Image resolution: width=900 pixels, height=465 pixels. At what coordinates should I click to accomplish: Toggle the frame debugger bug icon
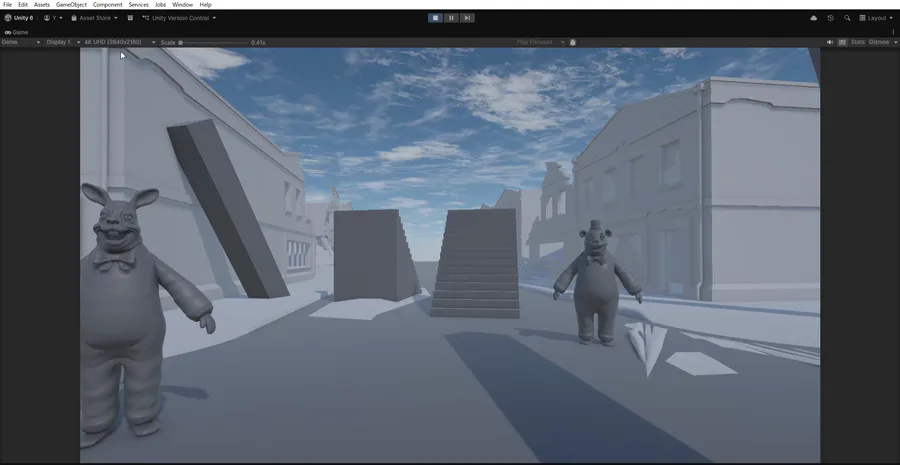coord(572,42)
